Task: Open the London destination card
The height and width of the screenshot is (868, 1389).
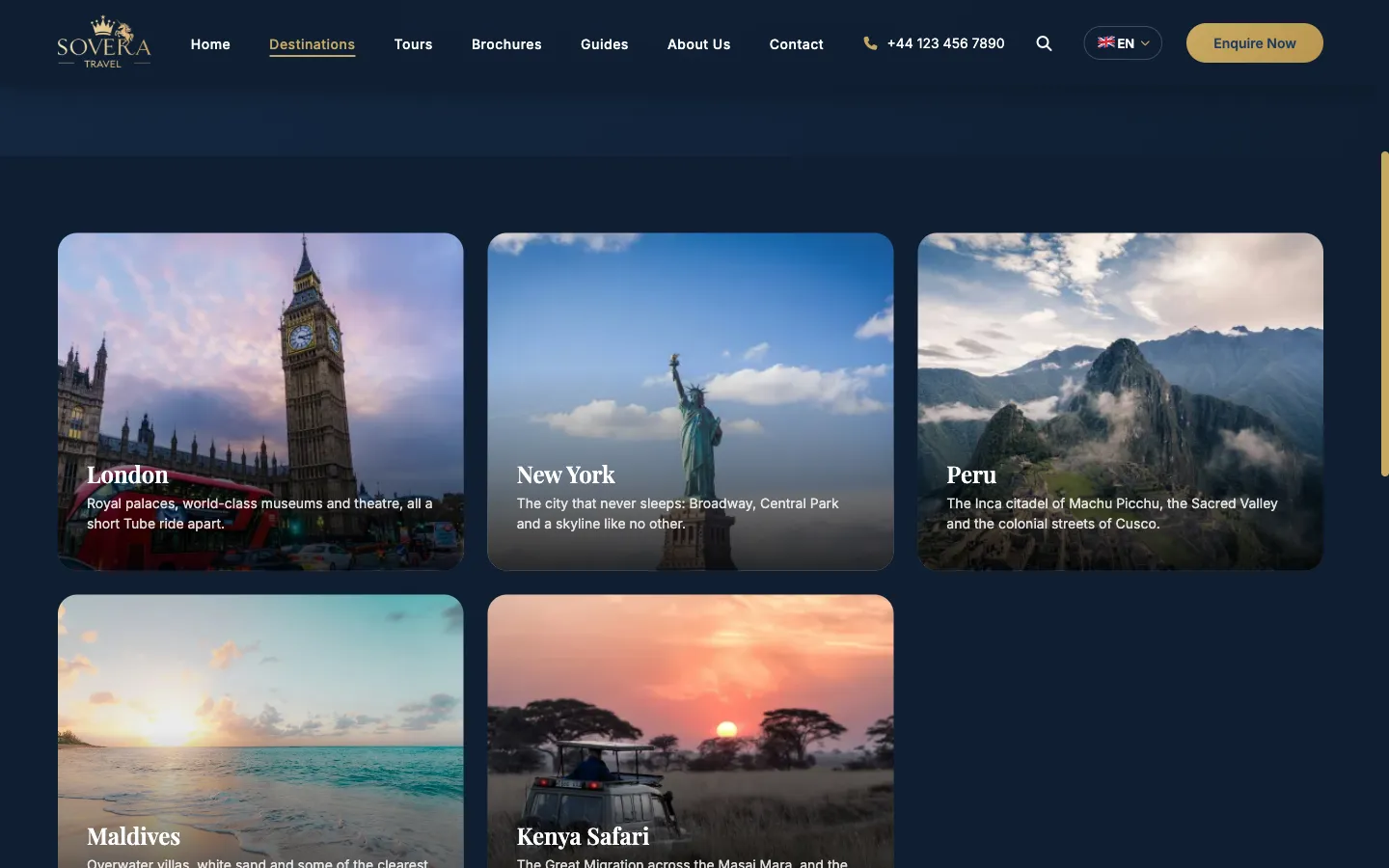Action: 260,401
